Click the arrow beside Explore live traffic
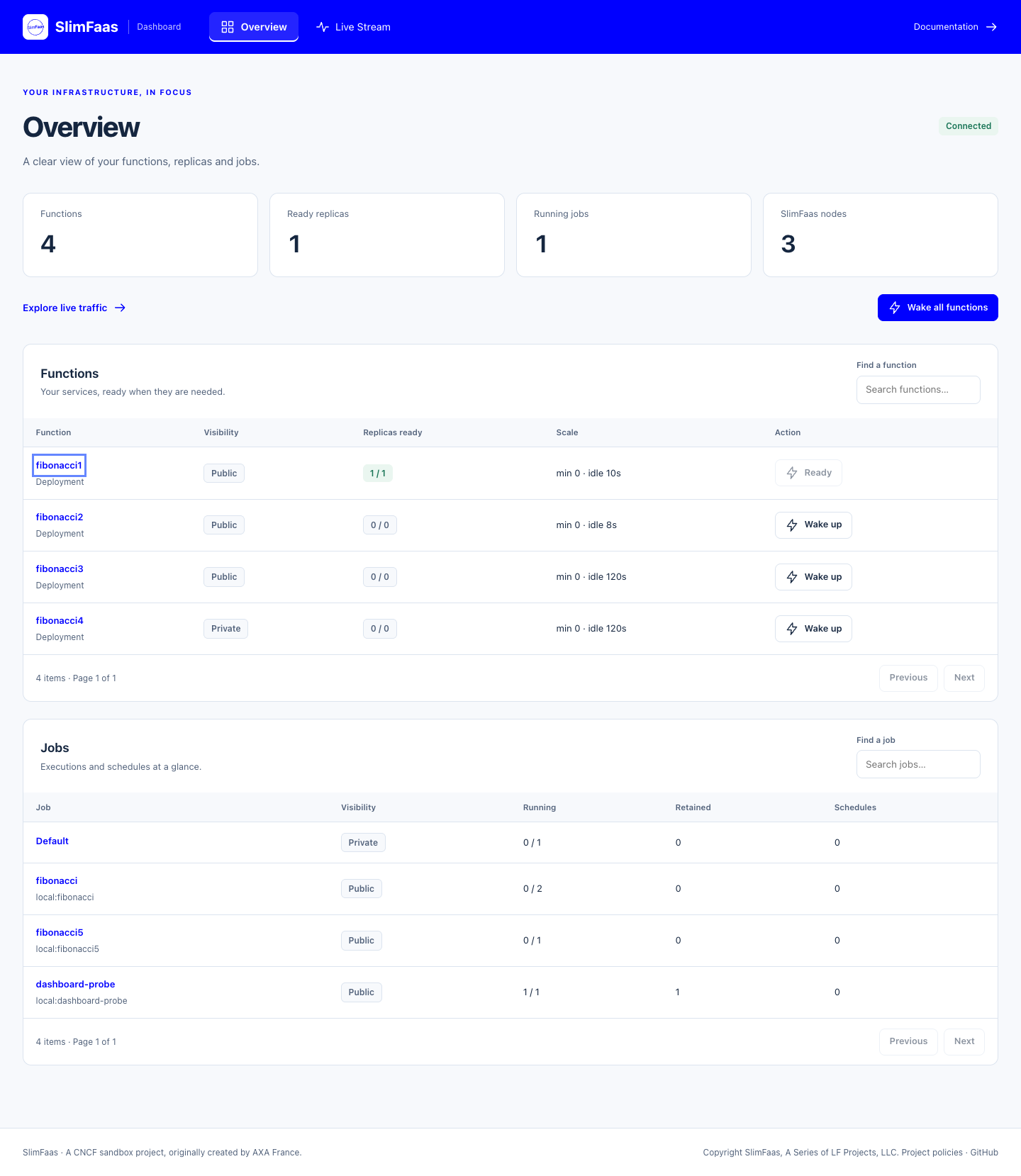The width and height of the screenshot is (1021, 1176). (x=121, y=308)
